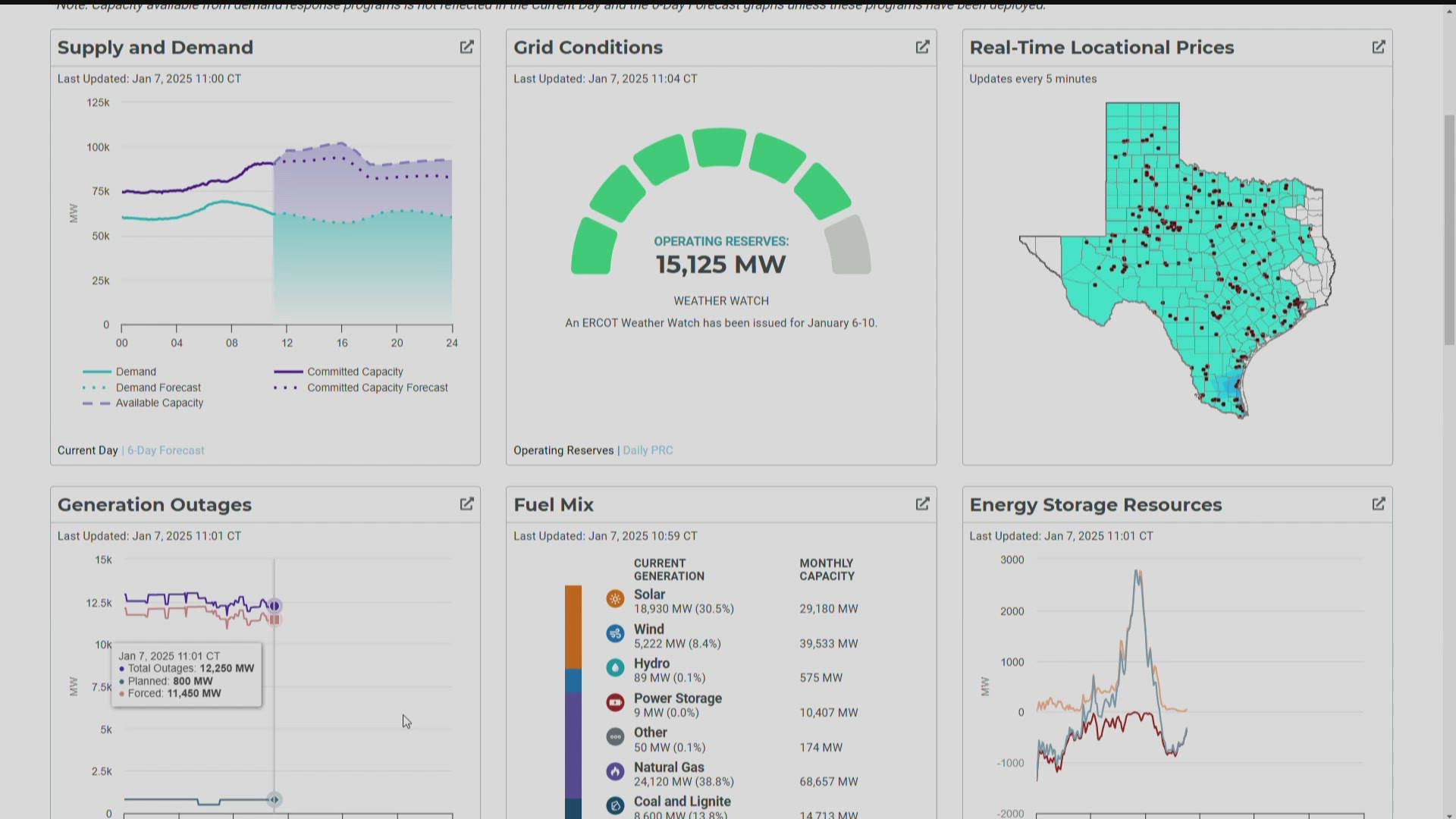Toggle Demand Forecast series in legend
Screen dimensions: 1456x819
tap(142, 388)
